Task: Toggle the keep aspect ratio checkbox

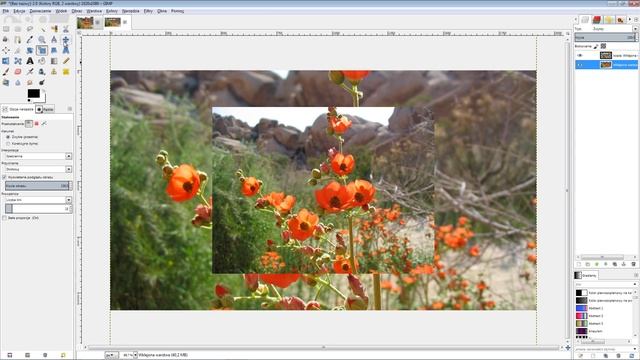Action: [x=4, y=218]
